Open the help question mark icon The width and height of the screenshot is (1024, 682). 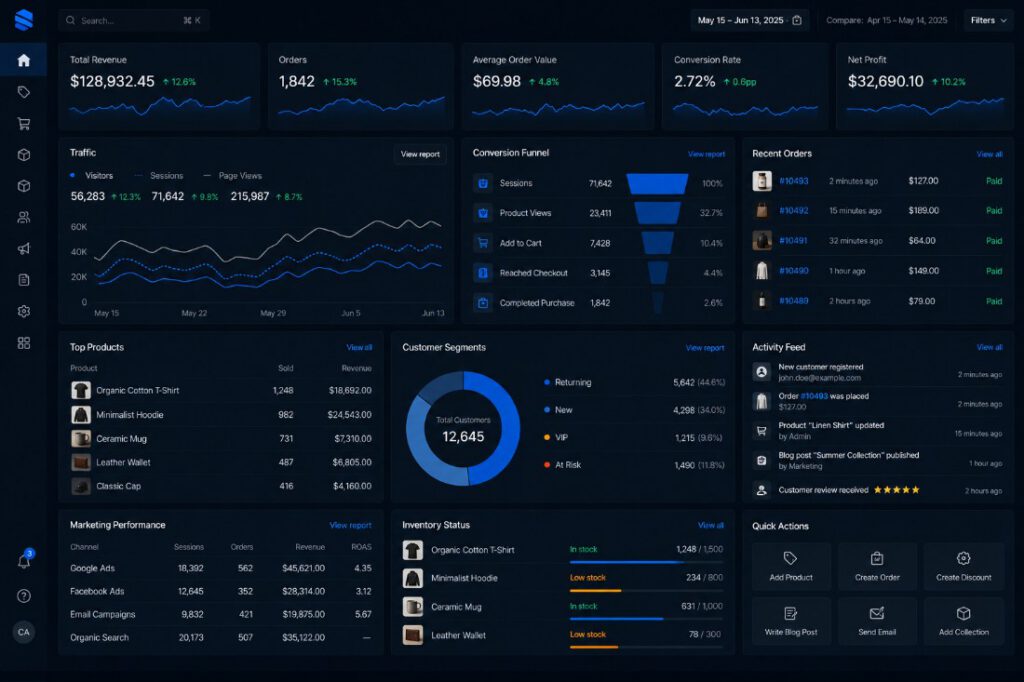[24, 596]
